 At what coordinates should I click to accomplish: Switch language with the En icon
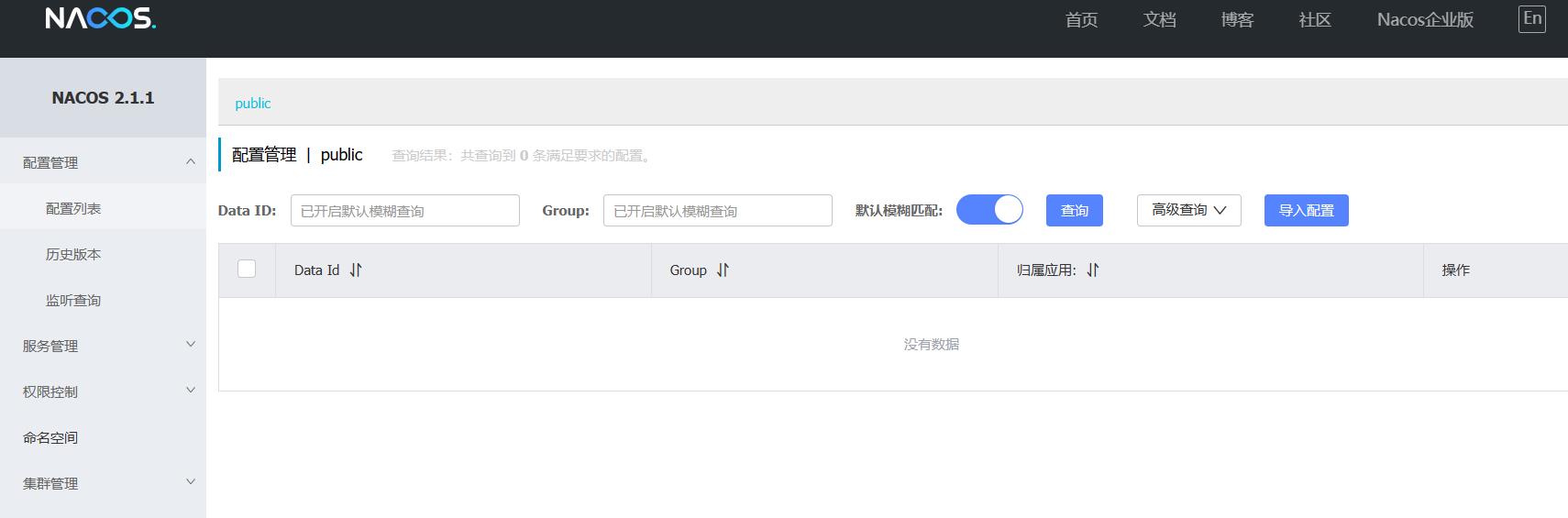point(1531,19)
